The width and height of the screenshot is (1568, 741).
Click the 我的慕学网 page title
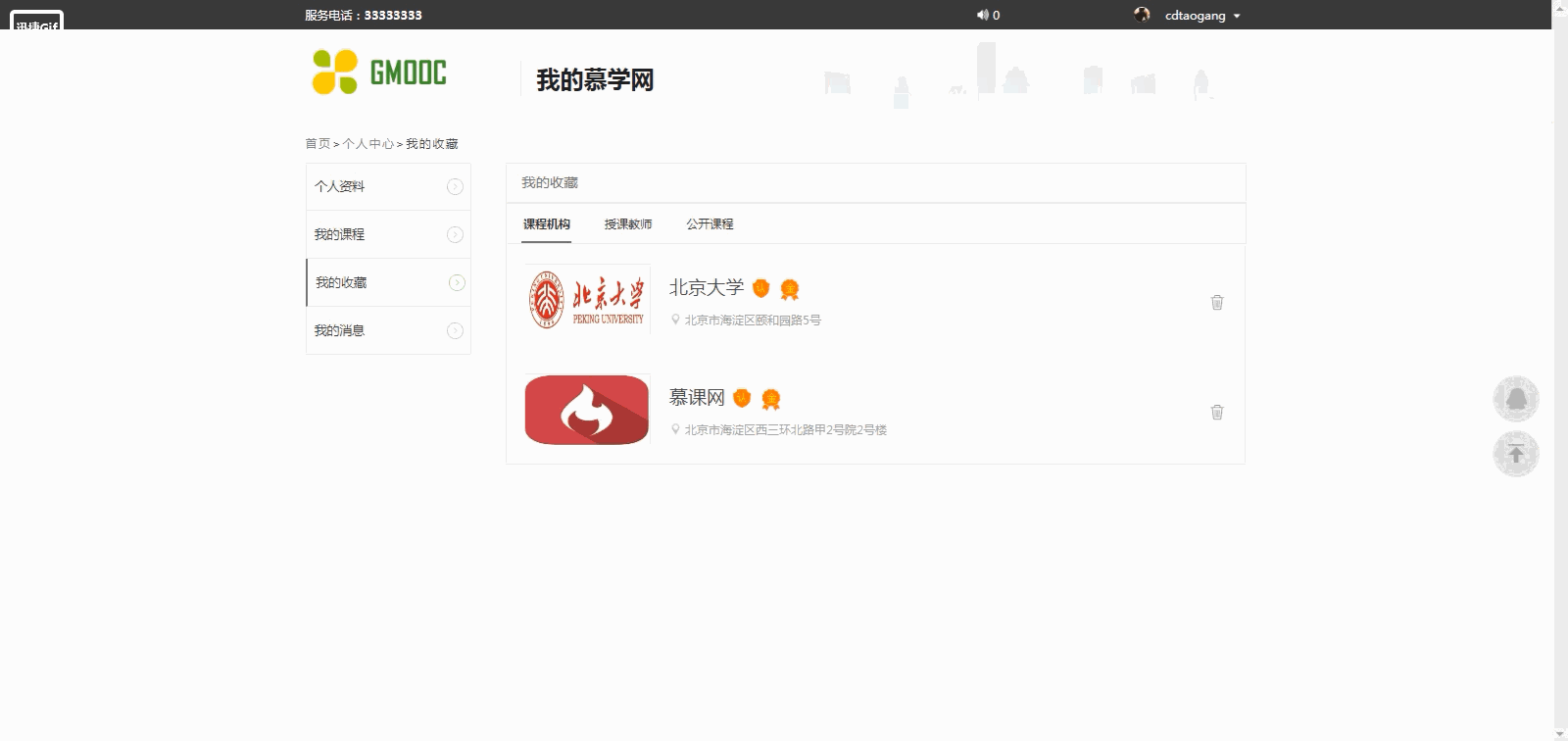(595, 80)
